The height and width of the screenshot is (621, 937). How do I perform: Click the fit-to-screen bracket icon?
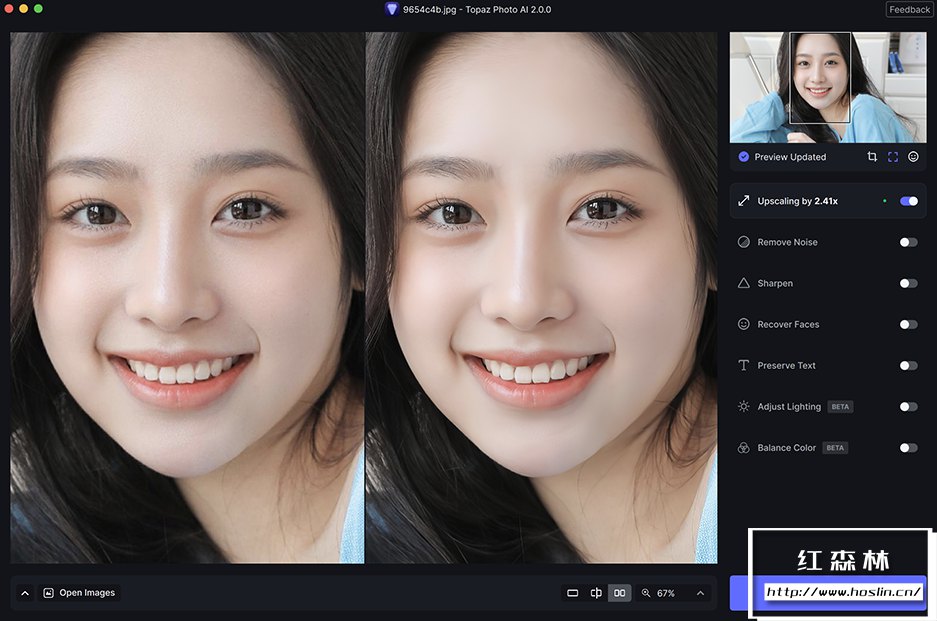coord(893,157)
